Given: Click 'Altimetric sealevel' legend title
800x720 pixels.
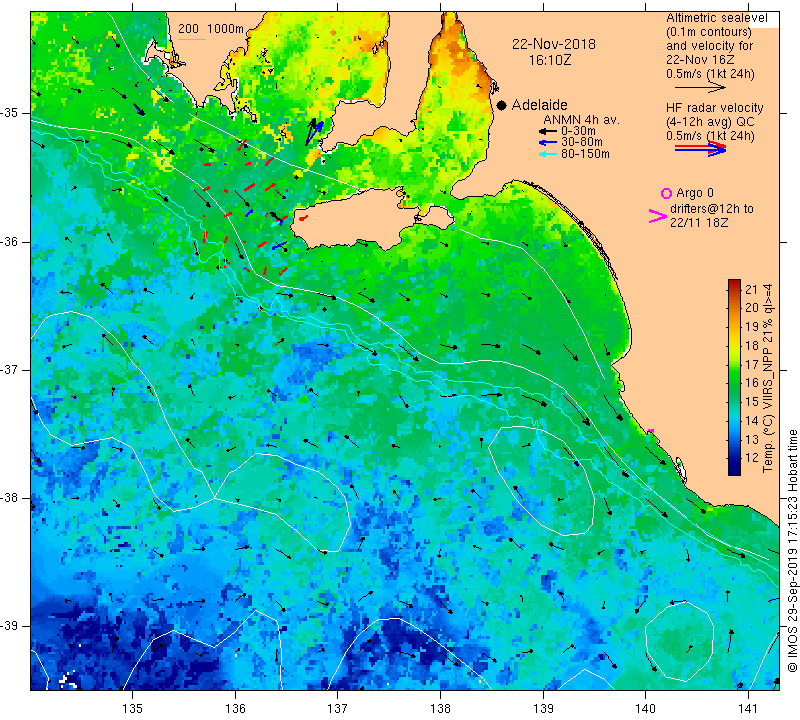Looking at the screenshot, I should [716, 18].
